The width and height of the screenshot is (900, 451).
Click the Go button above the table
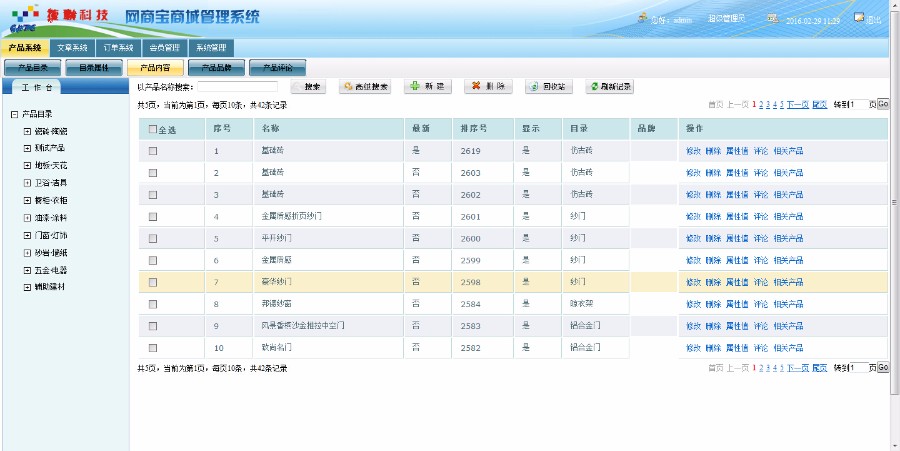pyautogui.click(x=883, y=104)
